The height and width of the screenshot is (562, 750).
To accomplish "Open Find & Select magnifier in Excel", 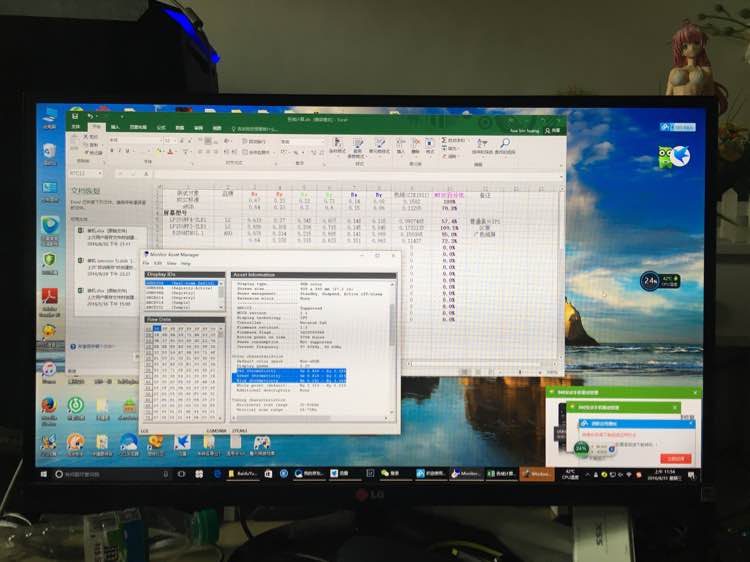I will [x=505, y=146].
